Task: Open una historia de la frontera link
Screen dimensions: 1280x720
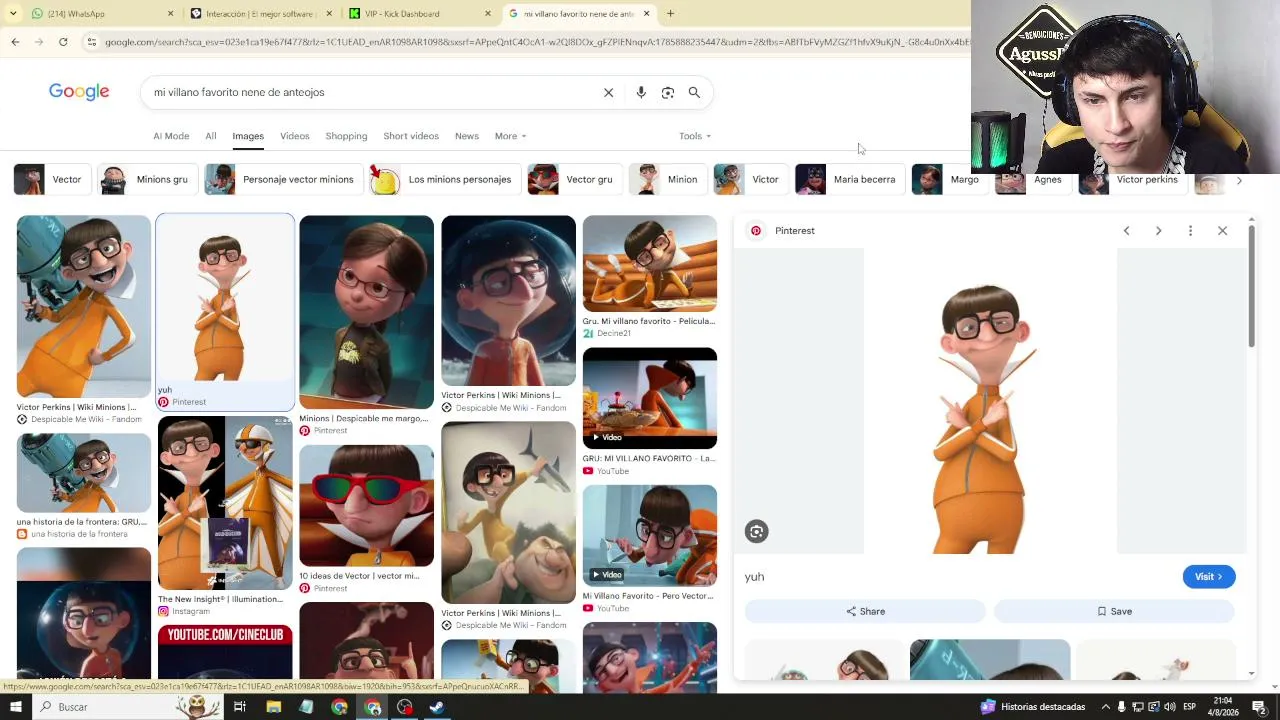Action: click(x=82, y=522)
